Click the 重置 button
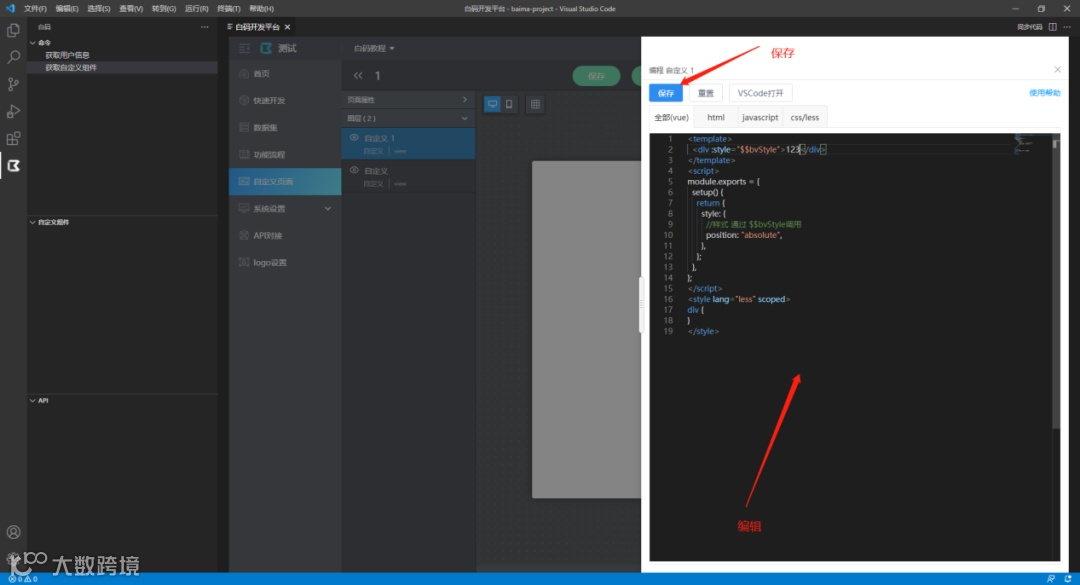Image resolution: width=1080 pixels, height=585 pixels. point(706,93)
